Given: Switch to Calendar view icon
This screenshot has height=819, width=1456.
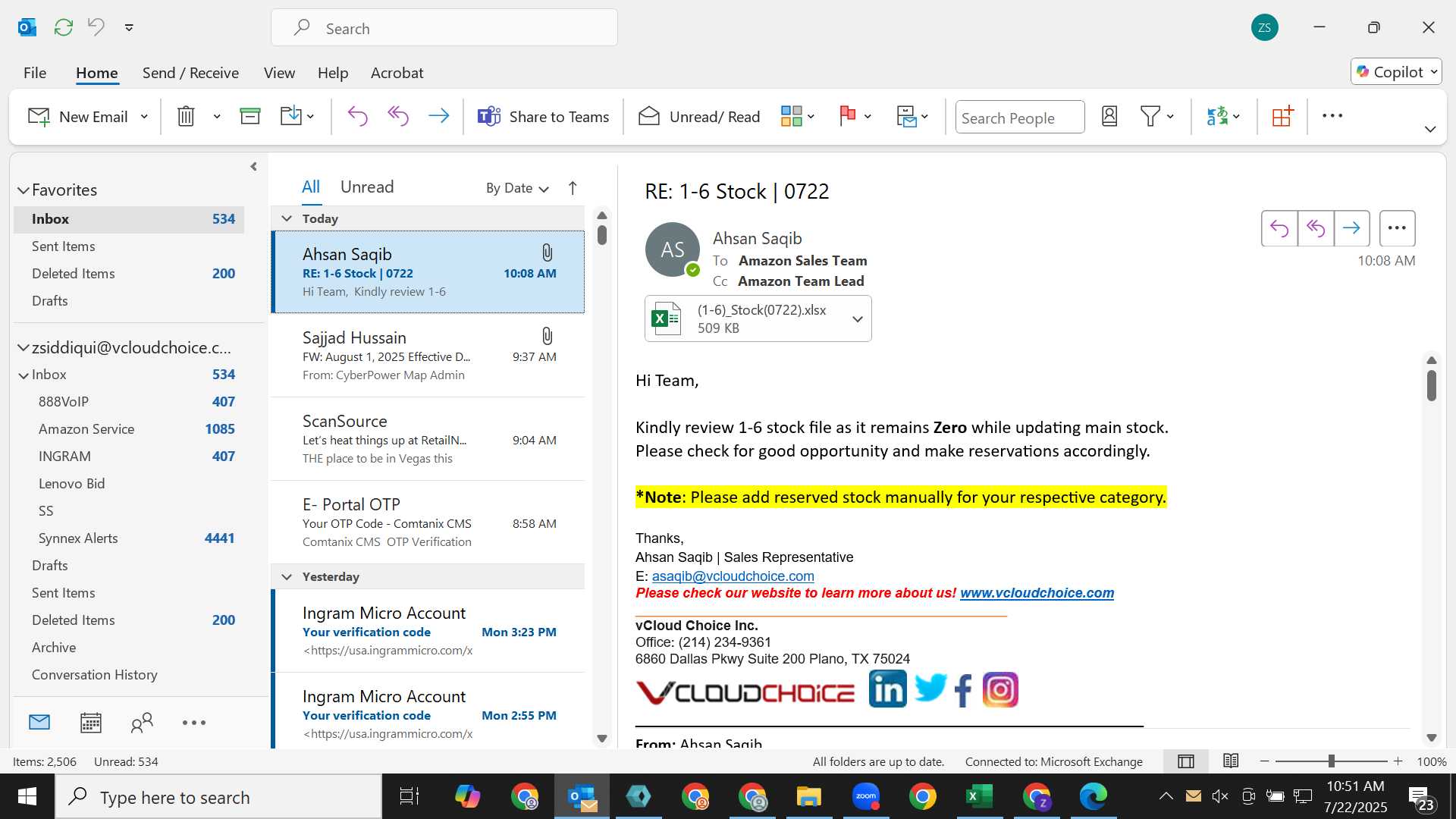Looking at the screenshot, I should tap(91, 722).
